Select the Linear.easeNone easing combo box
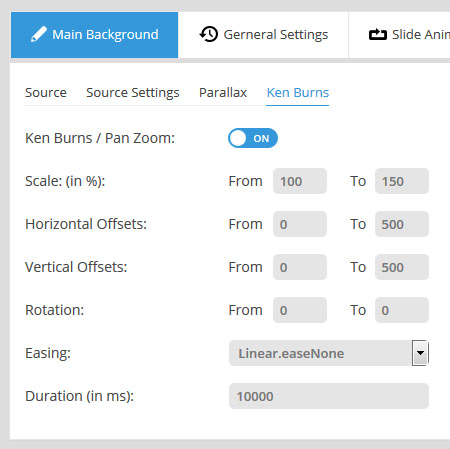 click(x=329, y=353)
